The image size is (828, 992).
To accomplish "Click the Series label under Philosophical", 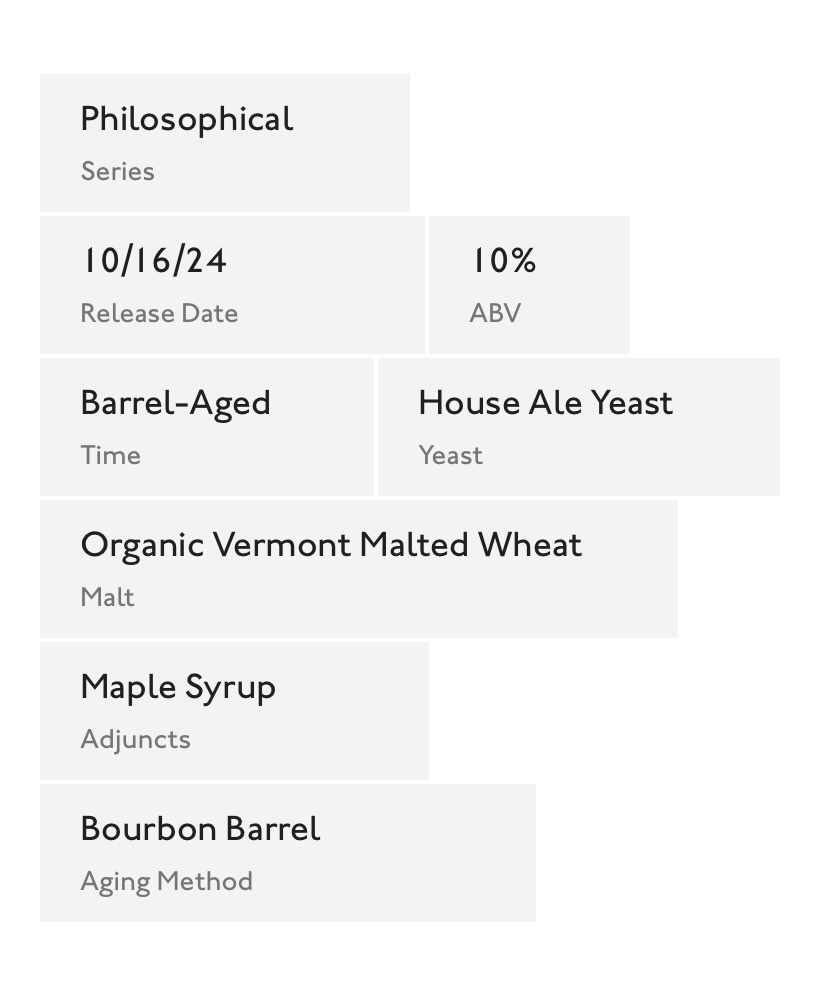I will (x=118, y=171).
